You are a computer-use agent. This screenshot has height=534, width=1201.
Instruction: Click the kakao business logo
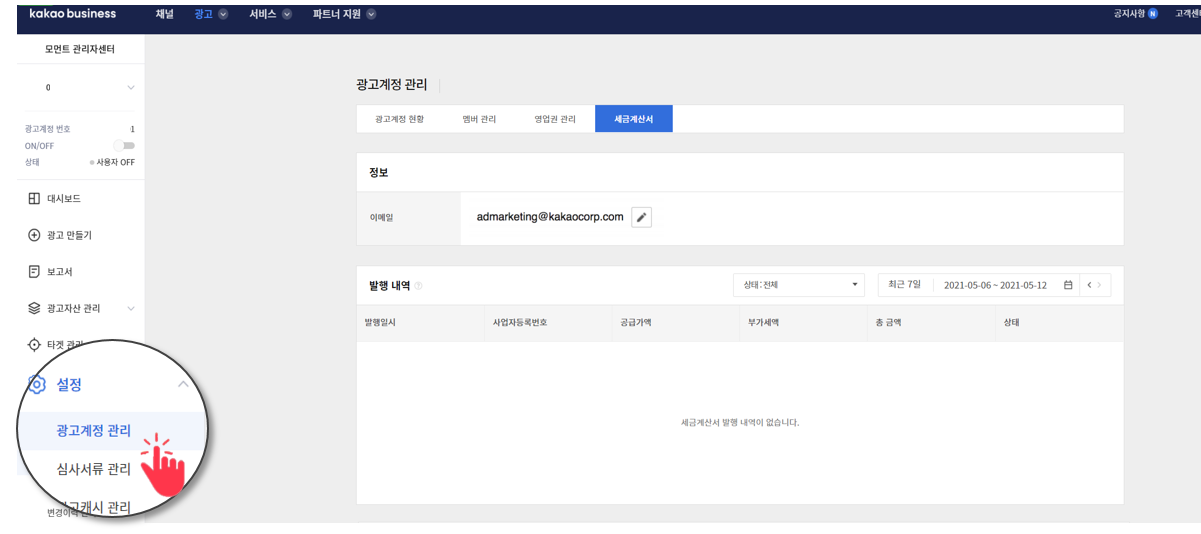[x=72, y=14]
